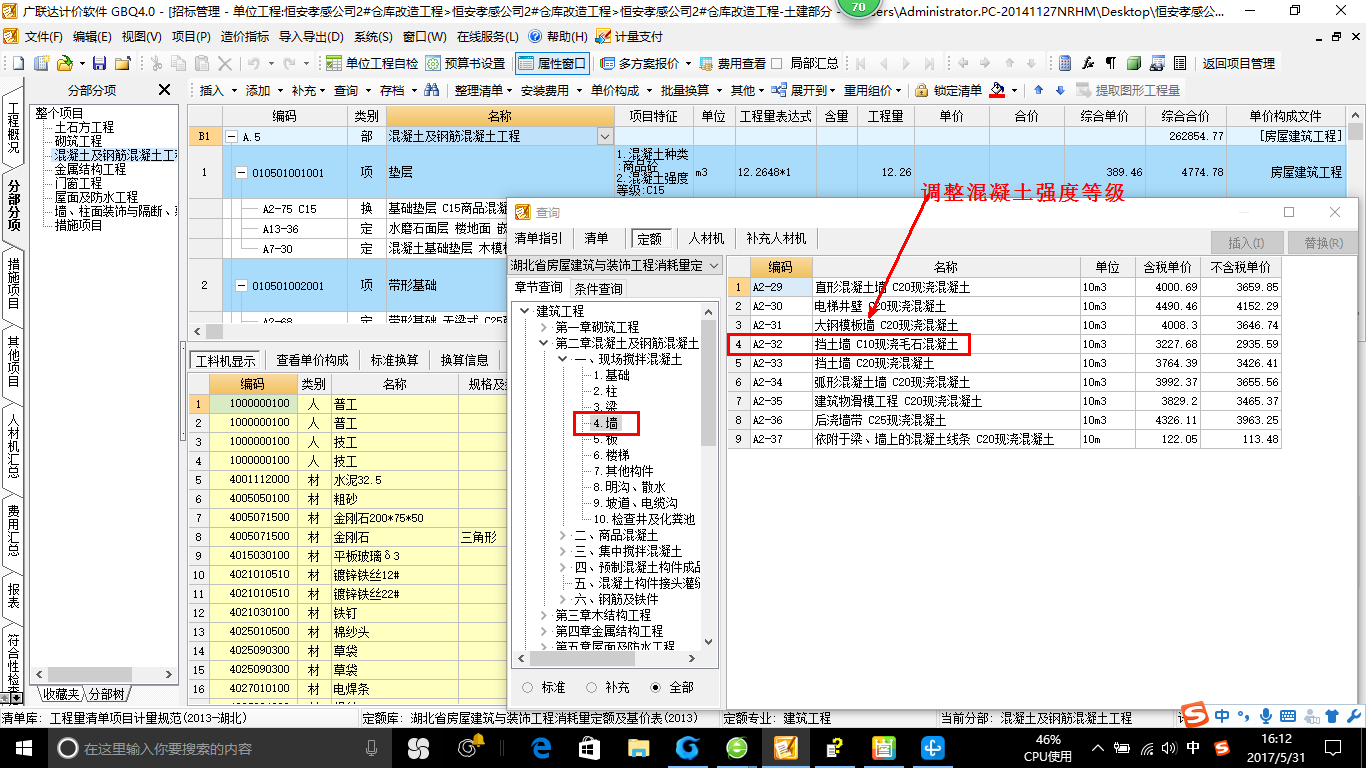The height and width of the screenshot is (768, 1366).
Task: Open the 整理清单 dropdown
Action: (x=482, y=90)
